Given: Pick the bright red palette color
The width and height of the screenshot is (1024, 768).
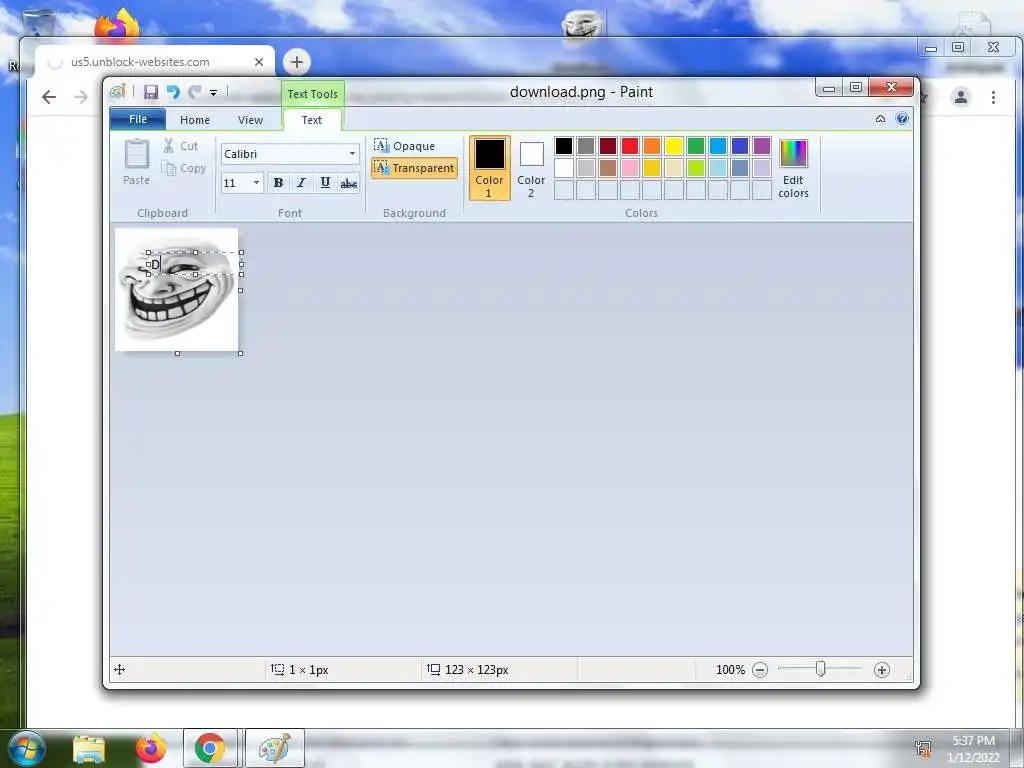Looking at the screenshot, I should point(630,146).
